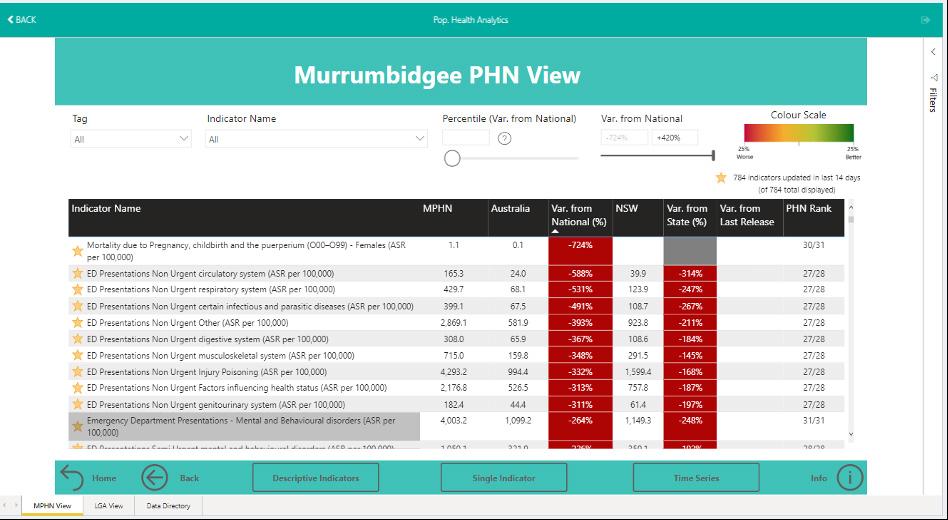Click star on Mortality due to Pregnancy row
This screenshot has width=948, height=520.
tap(77, 251)
